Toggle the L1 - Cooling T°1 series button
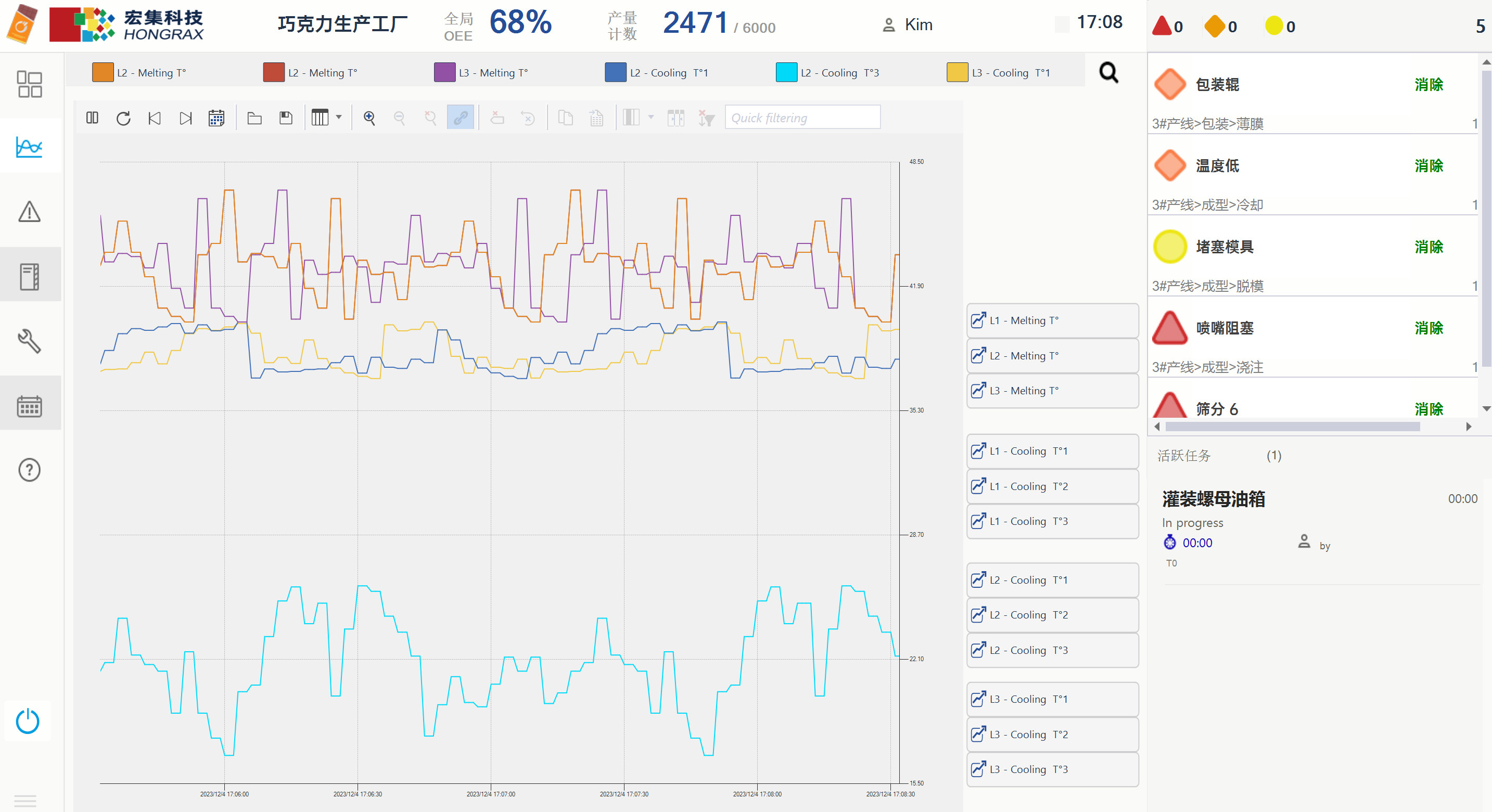 point(1052,451)
